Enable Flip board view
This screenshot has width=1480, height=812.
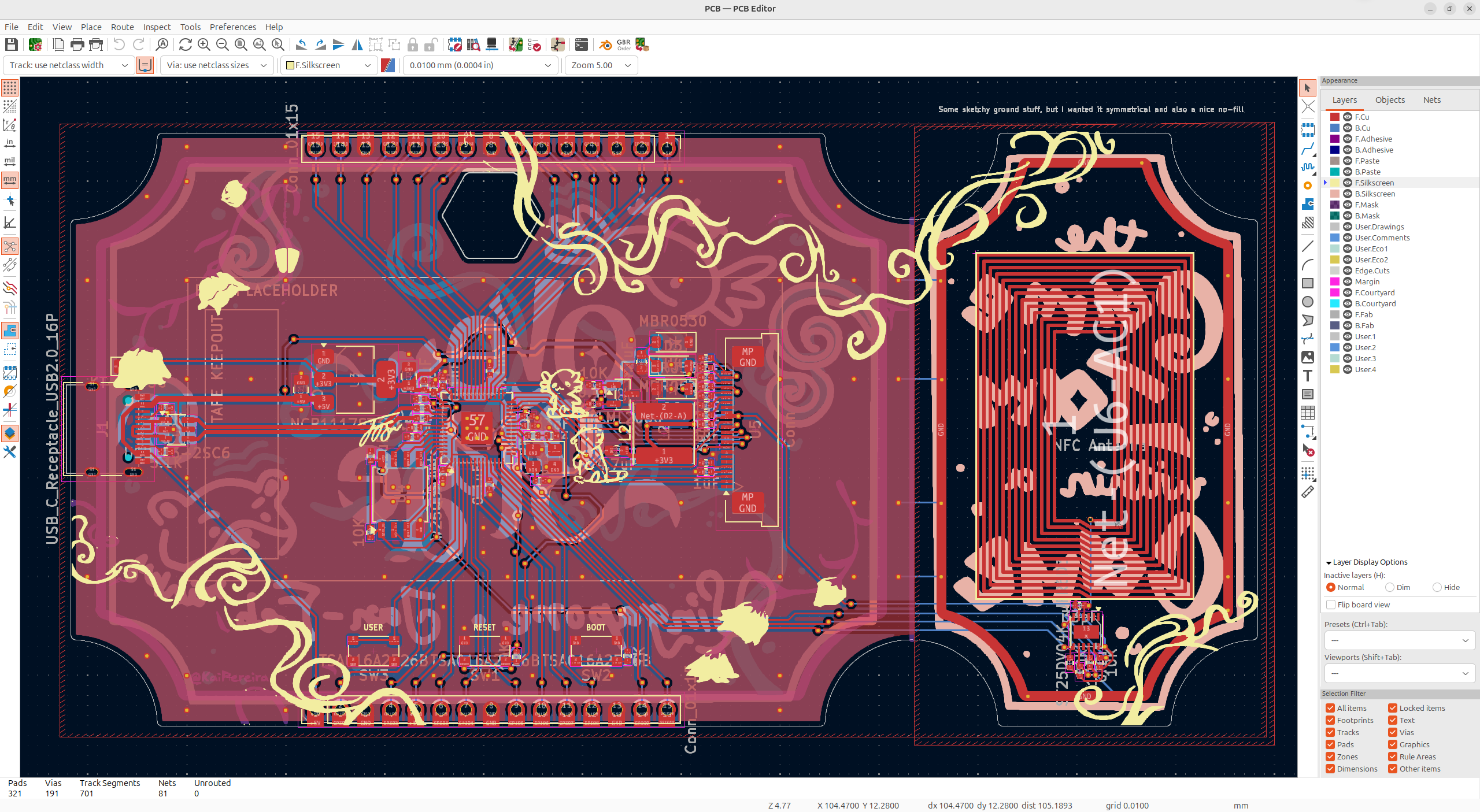[x=1331, y=605]
